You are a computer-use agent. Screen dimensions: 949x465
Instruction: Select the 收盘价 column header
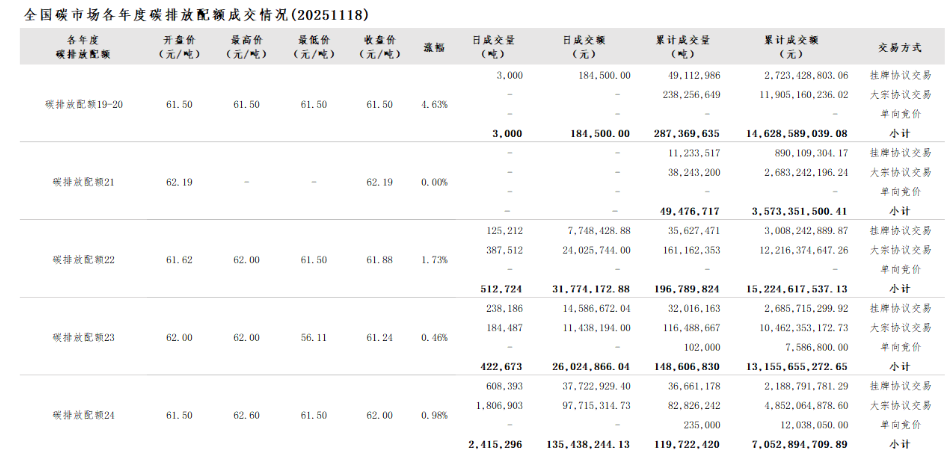click(x=380, y=46)
